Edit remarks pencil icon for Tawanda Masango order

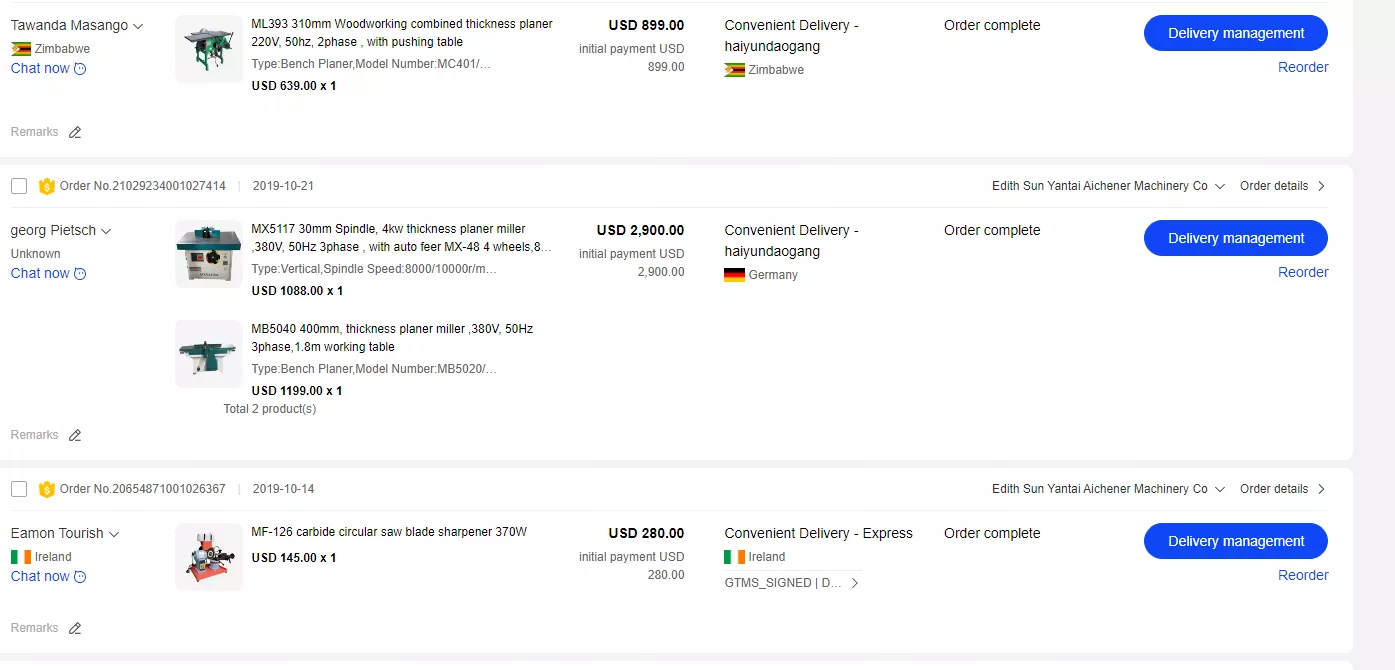[x=75, y=132]
